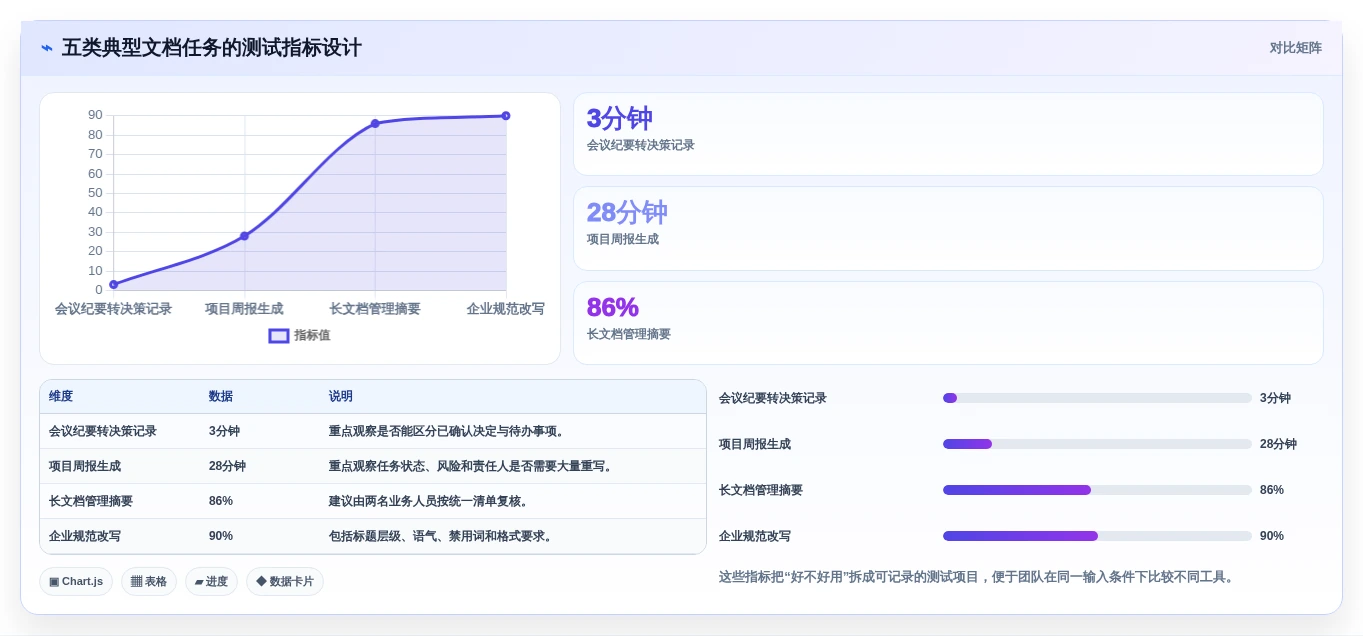Click the 进度 tag chip
1363x636 pixels.
pyautogui.click(x=211, y=582)
